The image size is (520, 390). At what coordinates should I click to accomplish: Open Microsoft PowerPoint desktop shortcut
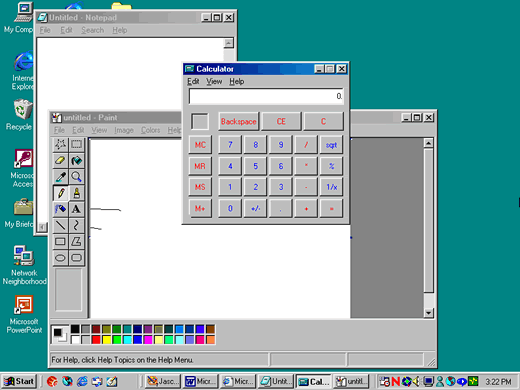point(24,314)
